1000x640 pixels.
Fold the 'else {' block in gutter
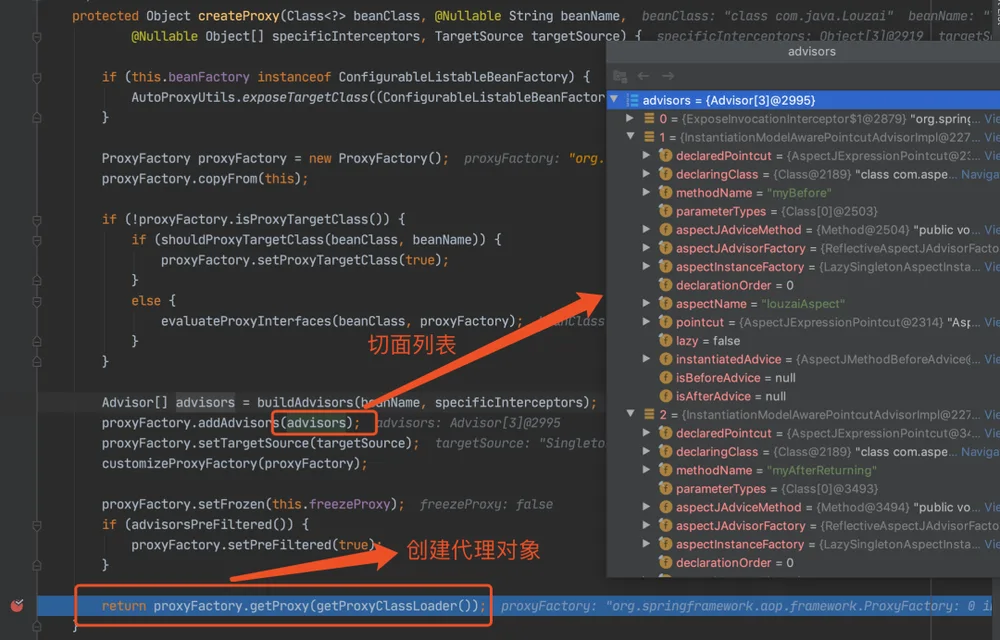point(37,301)
